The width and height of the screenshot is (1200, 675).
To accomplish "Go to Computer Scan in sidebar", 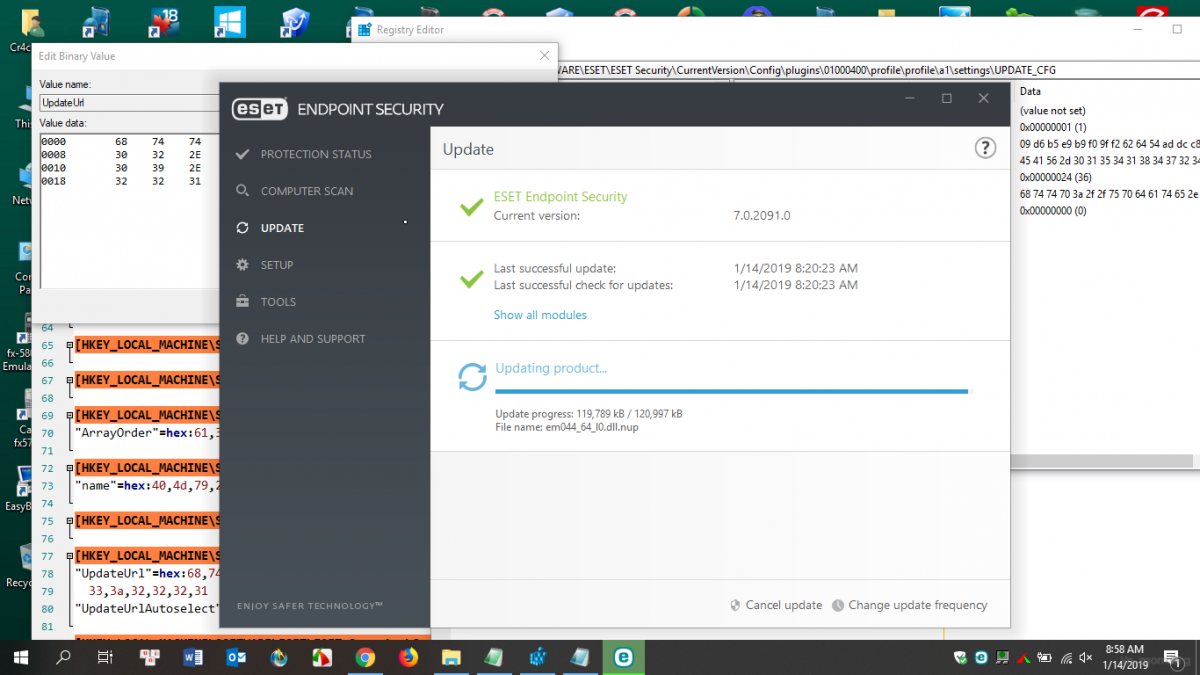I will [x=306, y=191].
